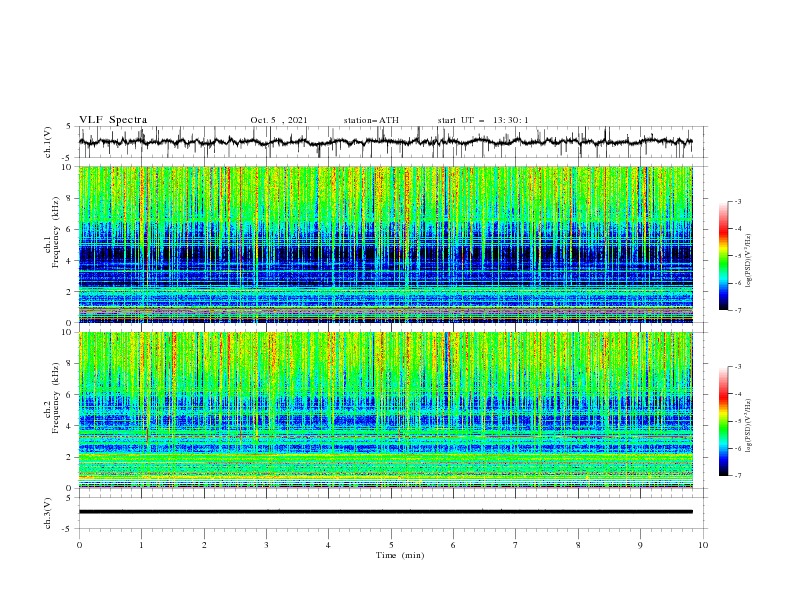The image size is (792, 612).
Task: Click time axis tick label "3"
Action: coord(266,545)
